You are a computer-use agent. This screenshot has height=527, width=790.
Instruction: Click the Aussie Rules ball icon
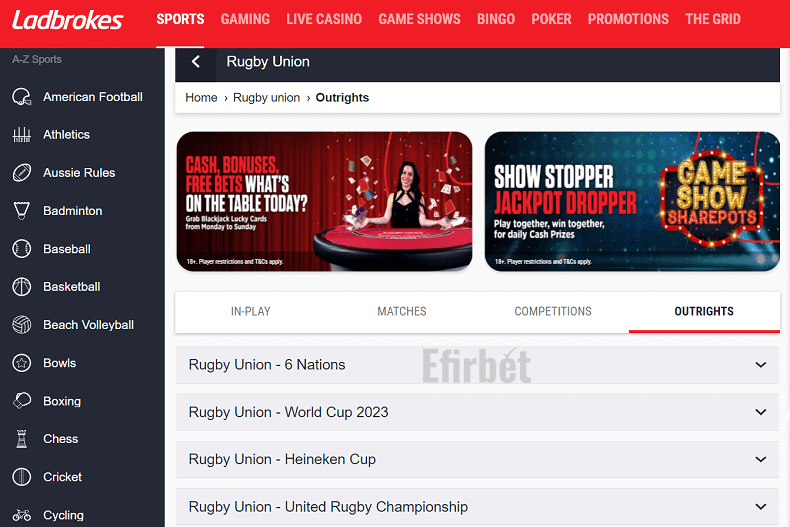[22, 173]
